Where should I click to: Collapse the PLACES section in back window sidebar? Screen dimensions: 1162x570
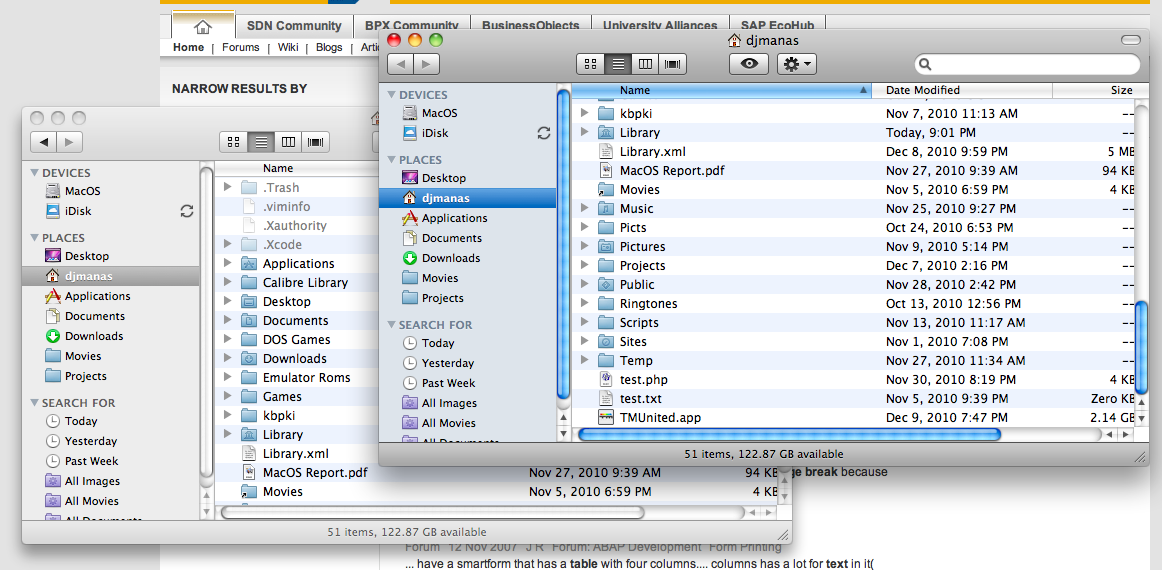click(x=34, y=238)
